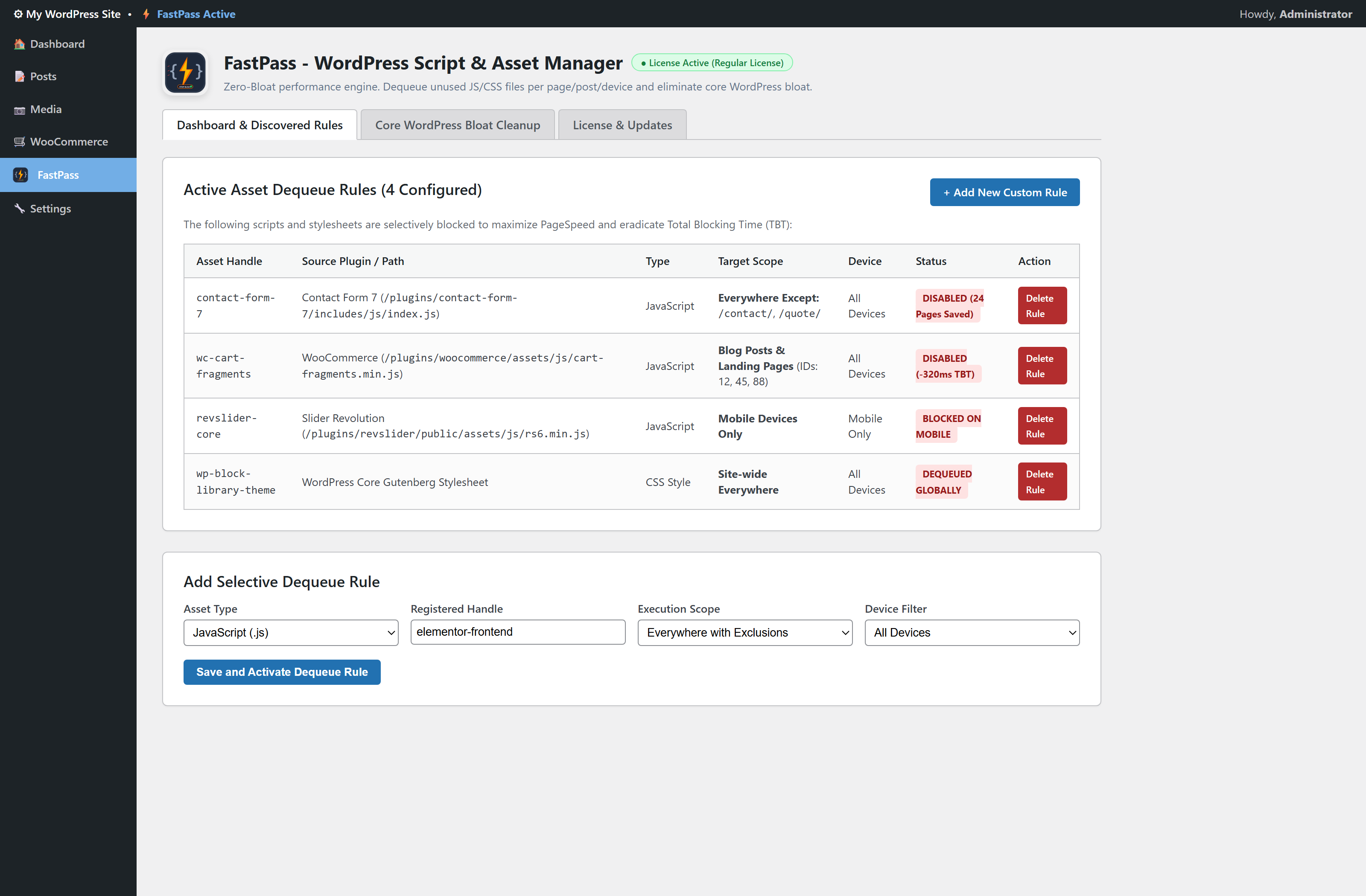
Task: Open the Execution Scope dropdown
Action: (744, 632)
